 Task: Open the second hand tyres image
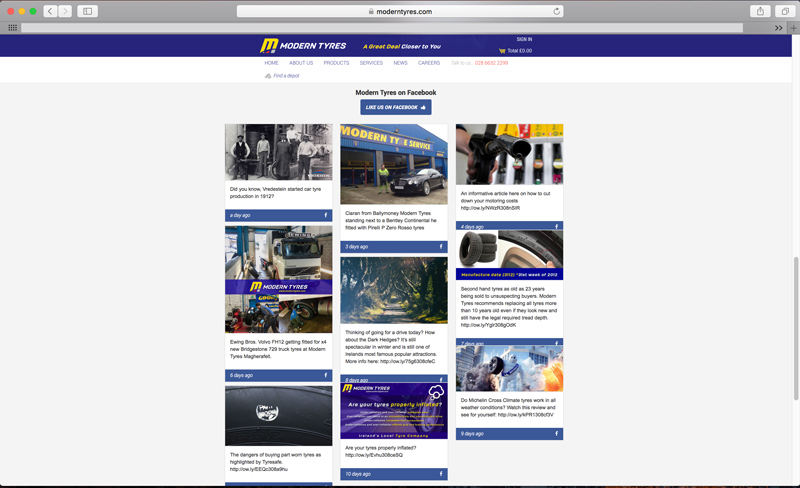(509, 255)
